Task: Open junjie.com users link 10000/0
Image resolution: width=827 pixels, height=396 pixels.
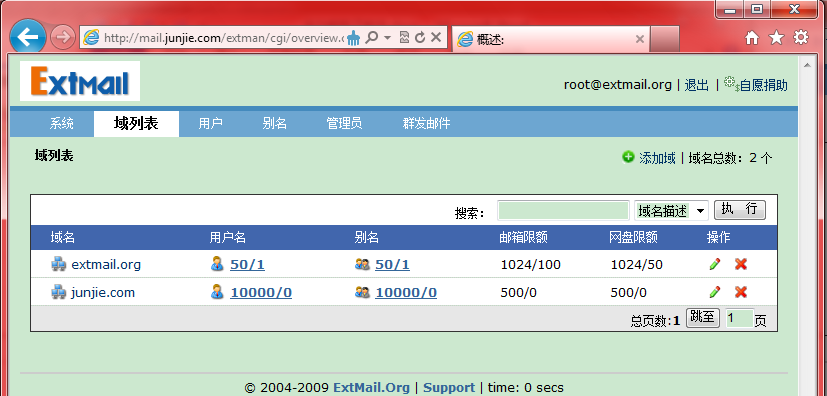Action: click(x=261, y=292)
